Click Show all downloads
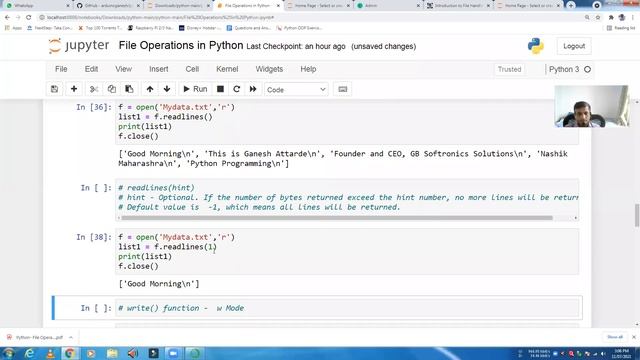This screenshot has height=360, width=640. click(615, 337)
